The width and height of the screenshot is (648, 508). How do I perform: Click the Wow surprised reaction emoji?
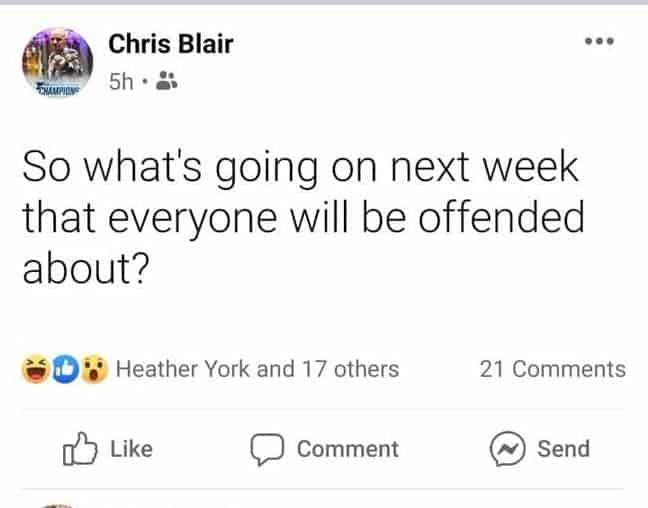[x=94, y=369]
